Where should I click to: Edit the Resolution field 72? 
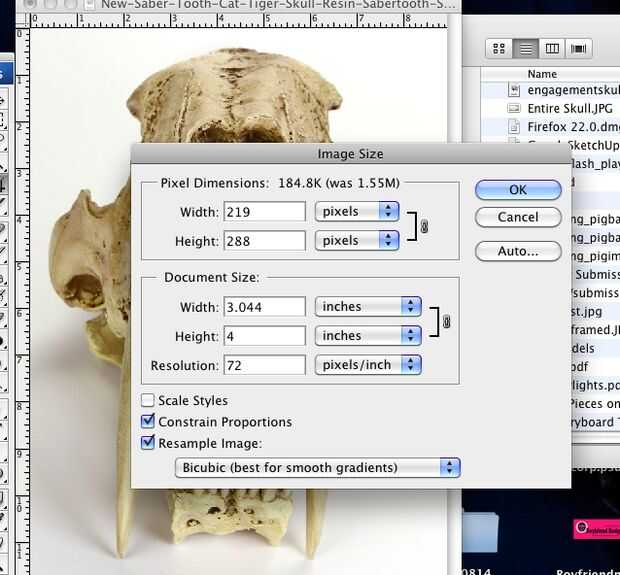click(x=265, y=365)
